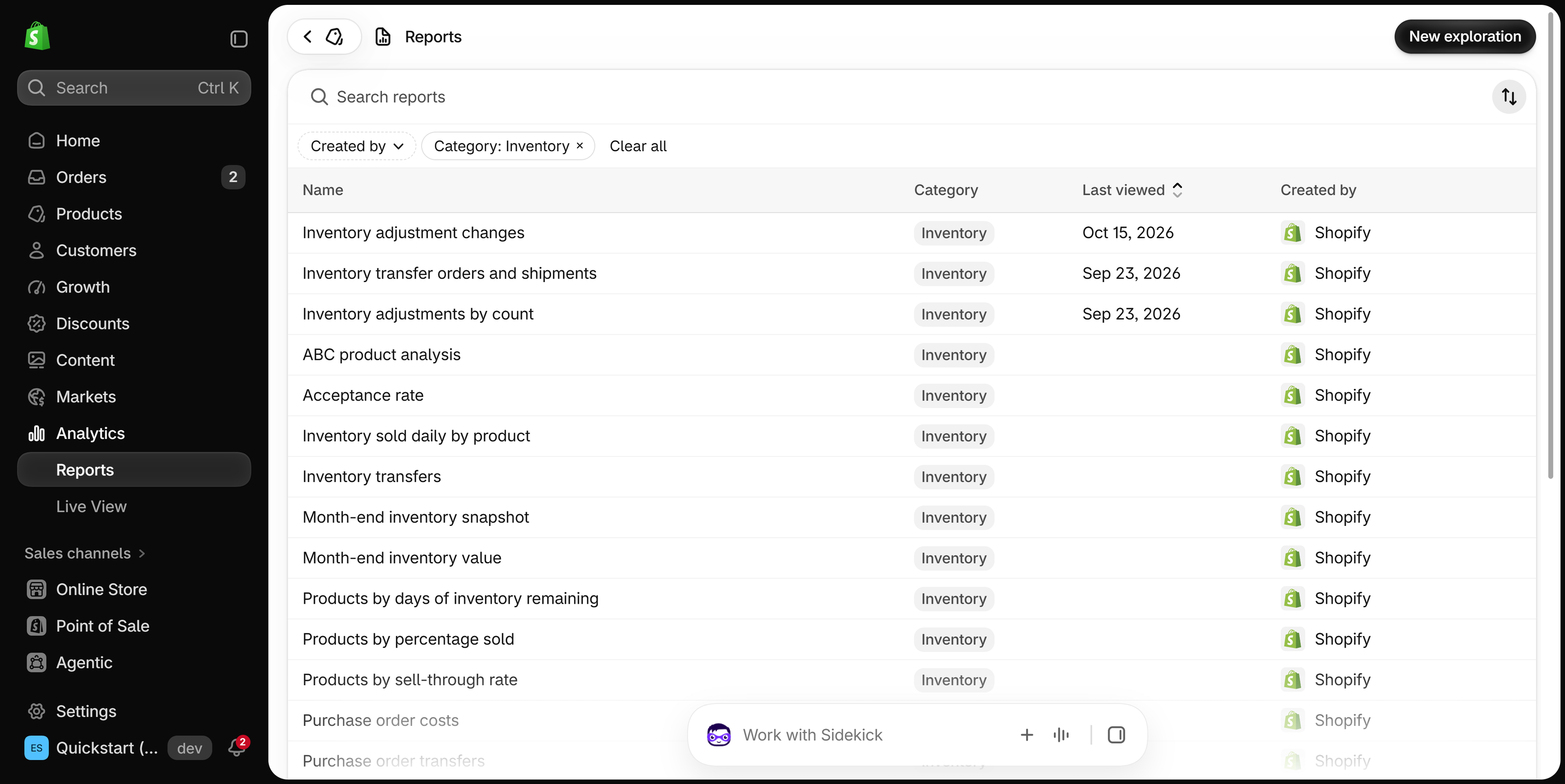Start Sidekick voice input icon

click(x=1061, y=735)
